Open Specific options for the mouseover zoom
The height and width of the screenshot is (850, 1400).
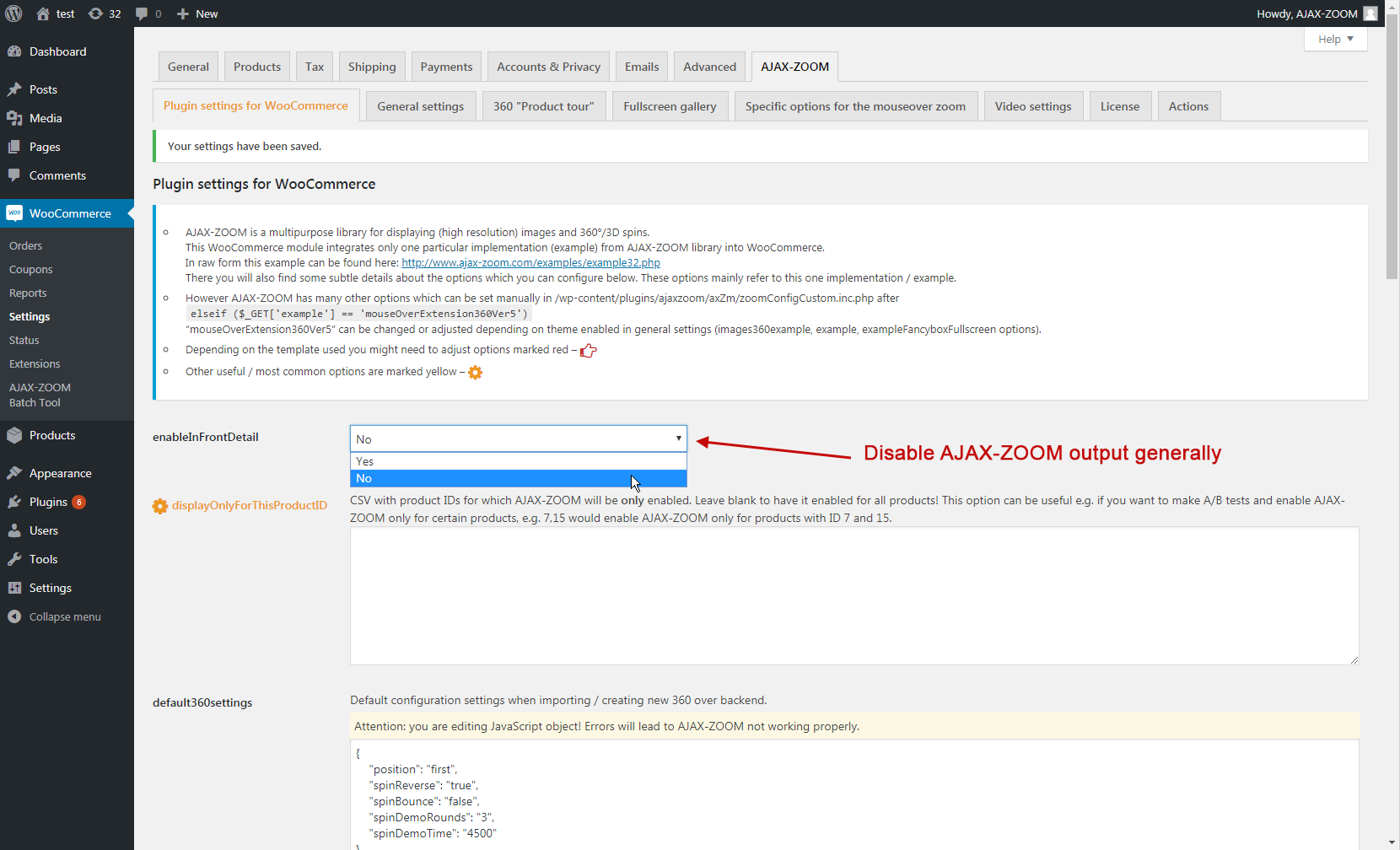click(855, 106)
